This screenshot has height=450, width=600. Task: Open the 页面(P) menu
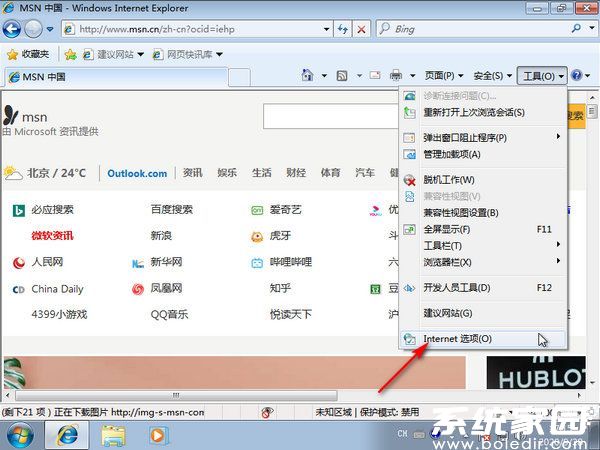click(x=444, y=76)
